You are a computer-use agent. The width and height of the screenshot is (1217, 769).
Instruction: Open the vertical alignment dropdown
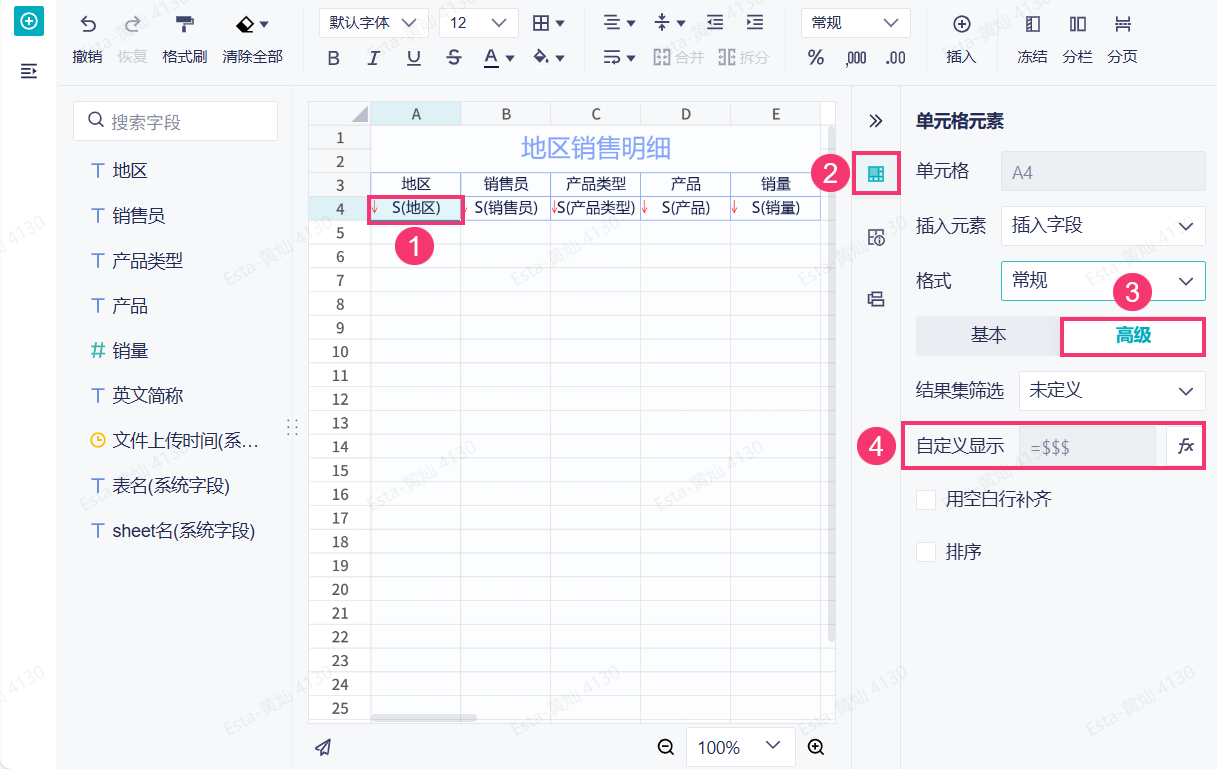(669, 23)
